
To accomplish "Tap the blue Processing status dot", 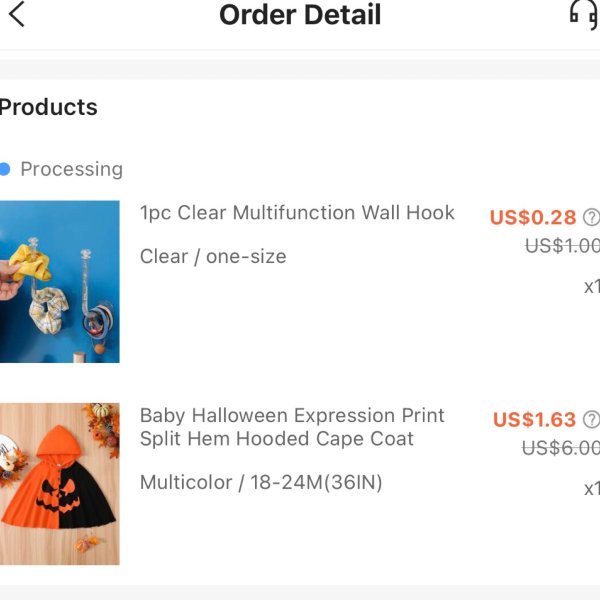I will [4, 169].
